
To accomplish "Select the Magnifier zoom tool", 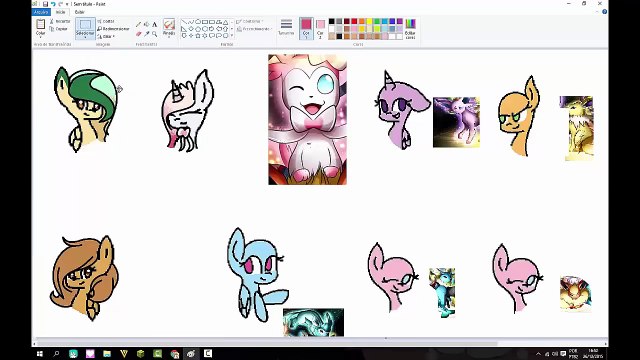I will pyautogui.click(x=154, y=34).
